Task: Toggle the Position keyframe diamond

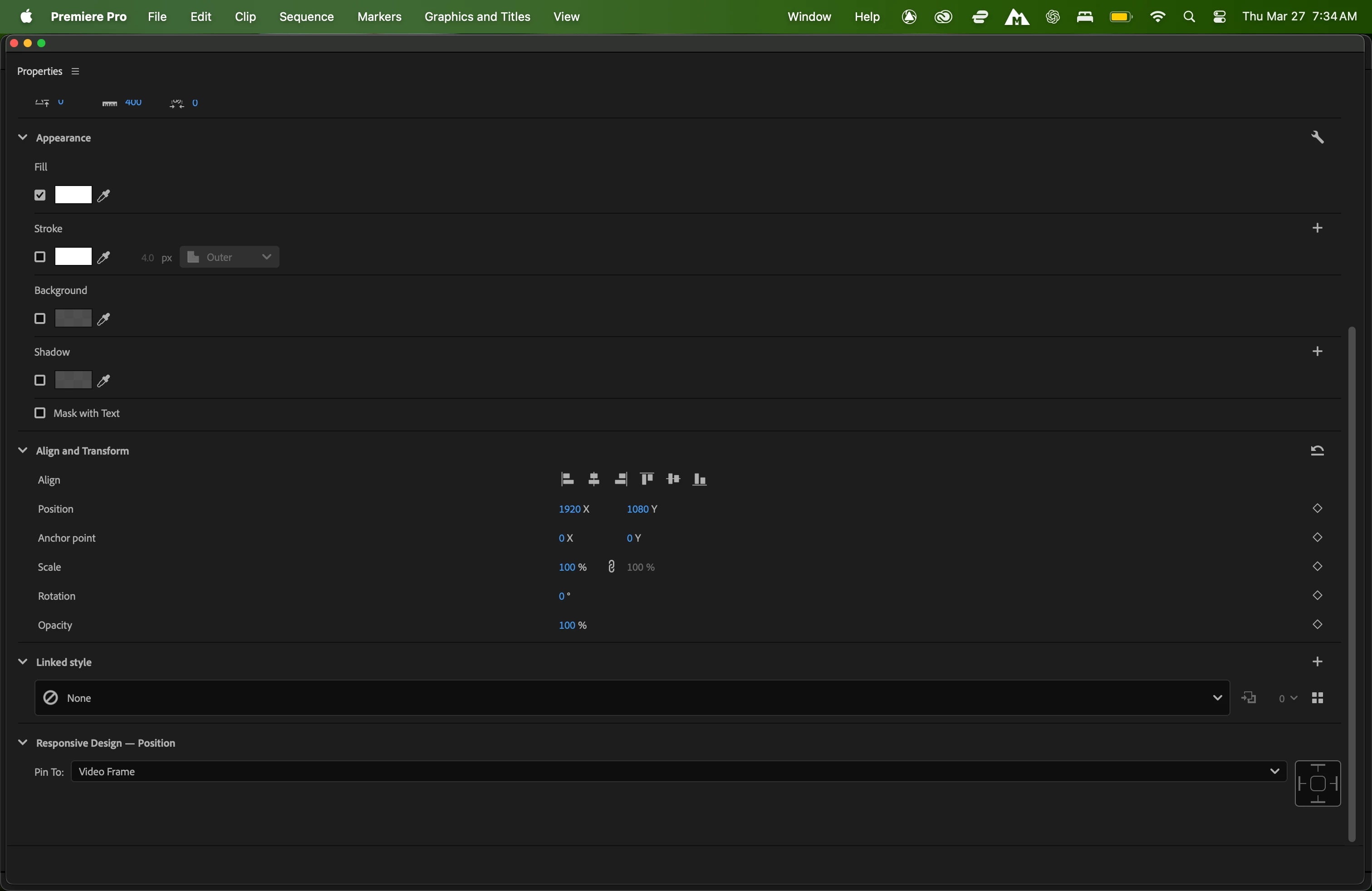Action: (x=1318, y=509)
